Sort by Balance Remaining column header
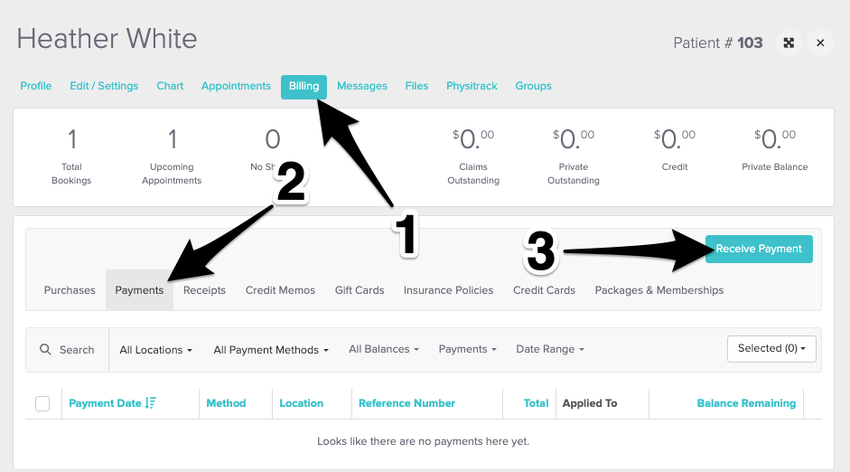 point(746,403)
